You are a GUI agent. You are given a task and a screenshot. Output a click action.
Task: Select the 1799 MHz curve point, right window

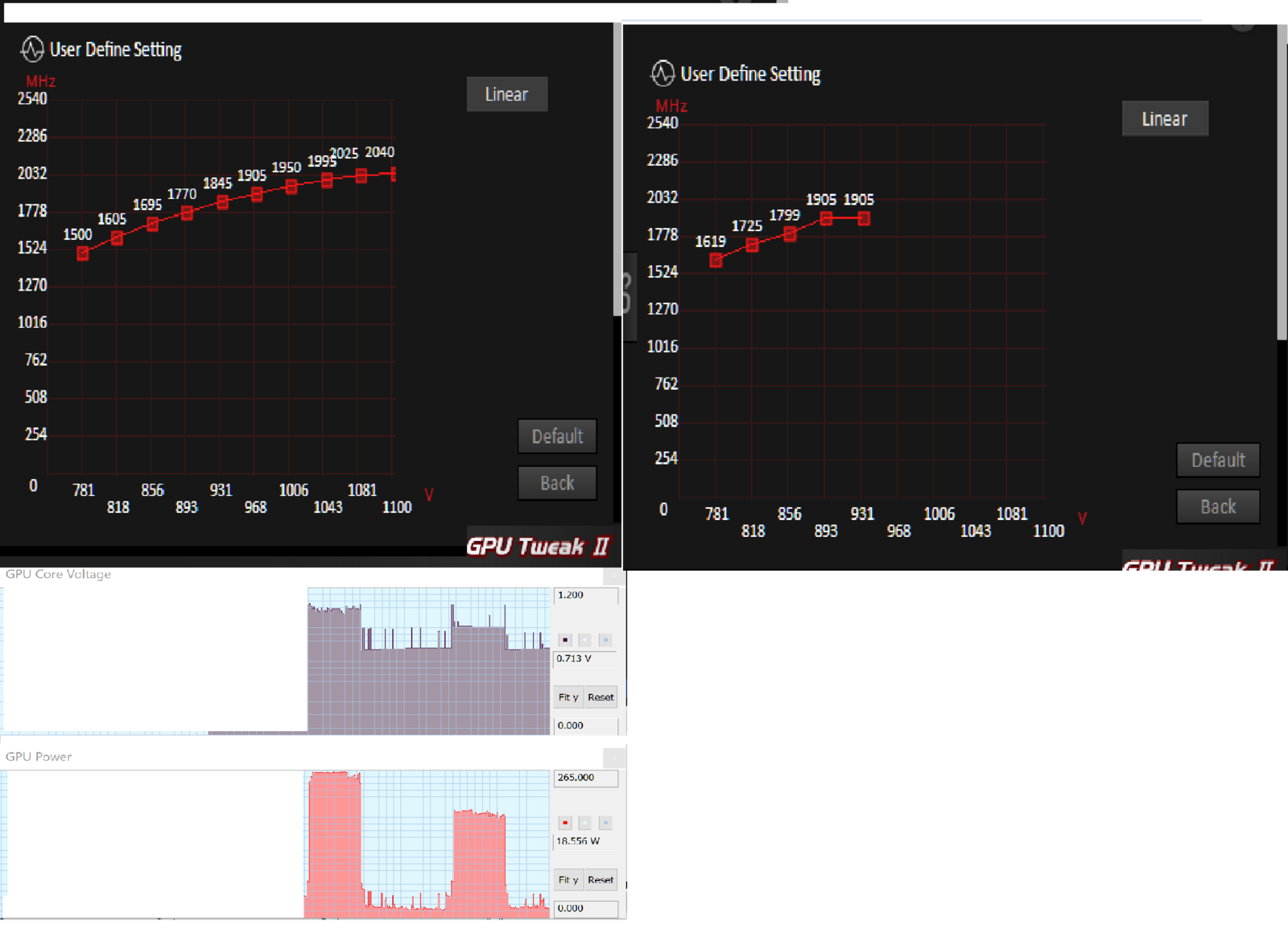click(790, 234)
